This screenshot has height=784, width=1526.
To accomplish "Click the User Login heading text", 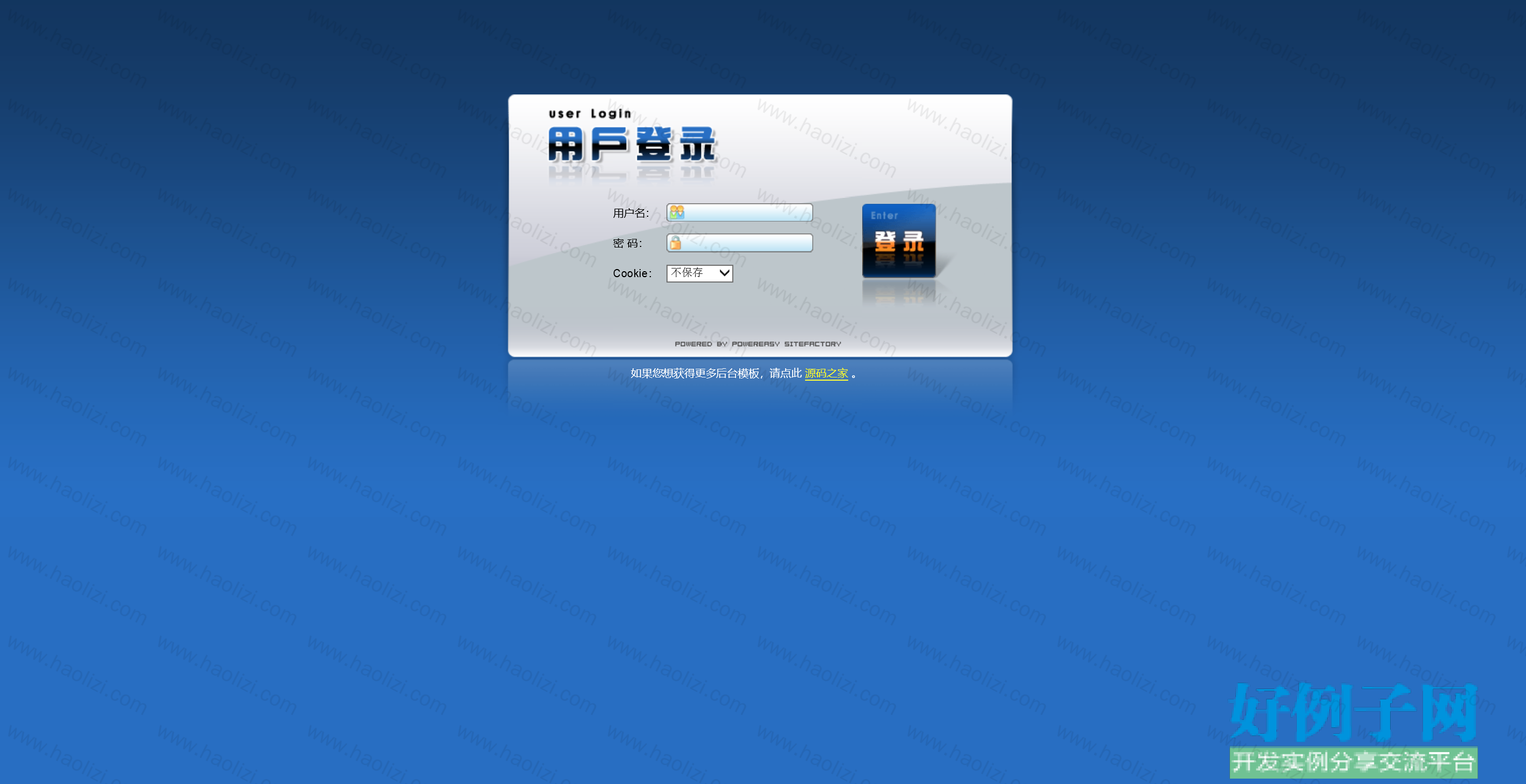I will click(x=590, y=114).
